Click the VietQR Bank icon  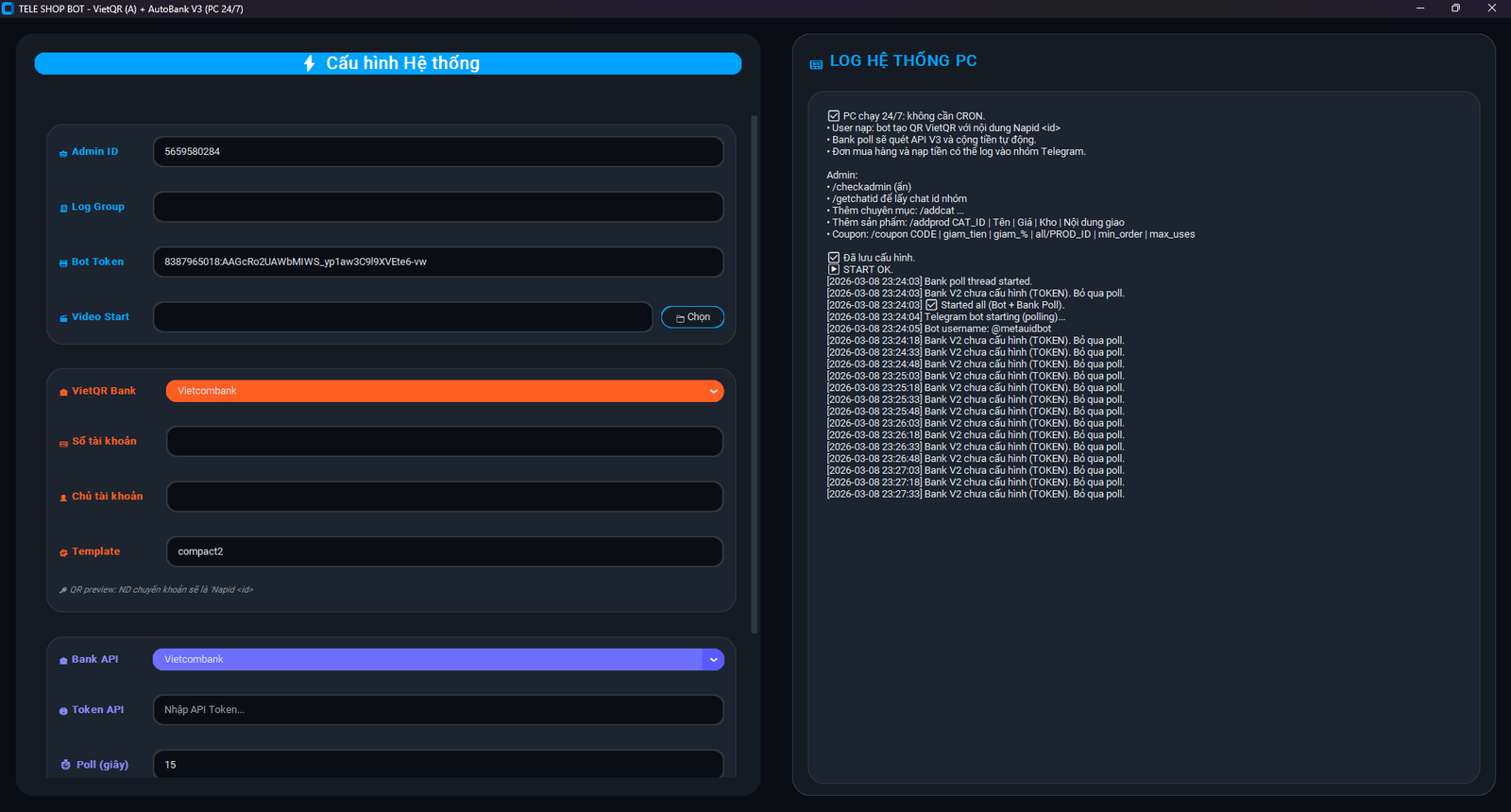pos(63,392)
